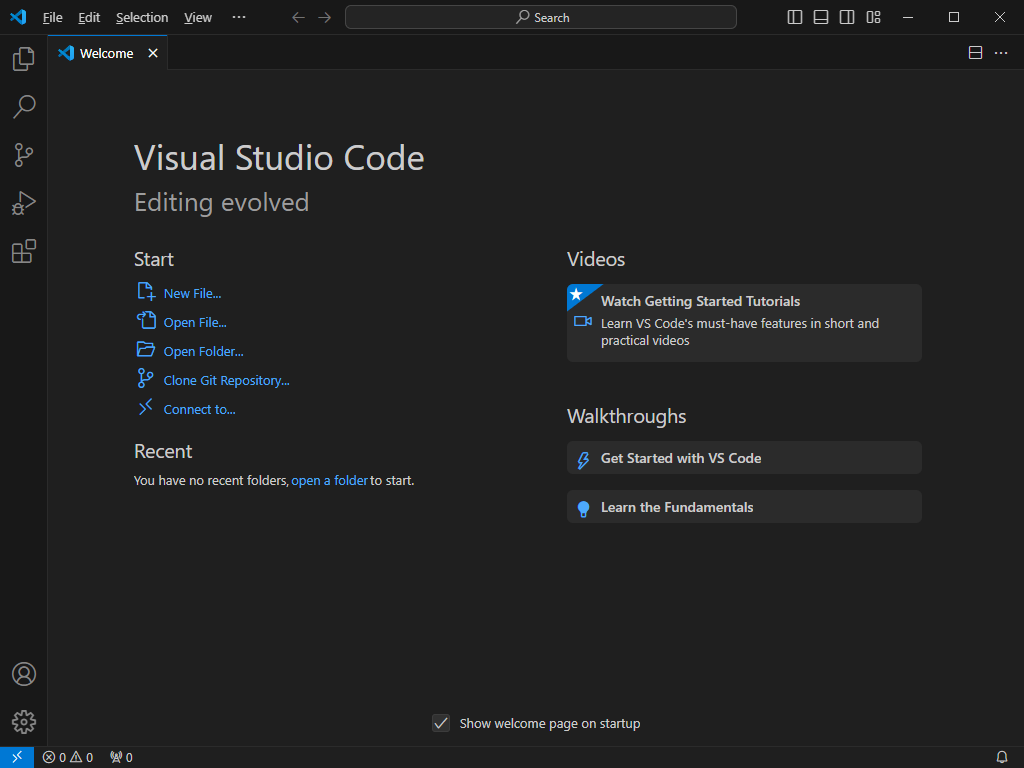Viewport: 1024px width, 768px height.
Task: Click the 'open a folder' link
Action: pyautogui.click(x=329, y=481)
